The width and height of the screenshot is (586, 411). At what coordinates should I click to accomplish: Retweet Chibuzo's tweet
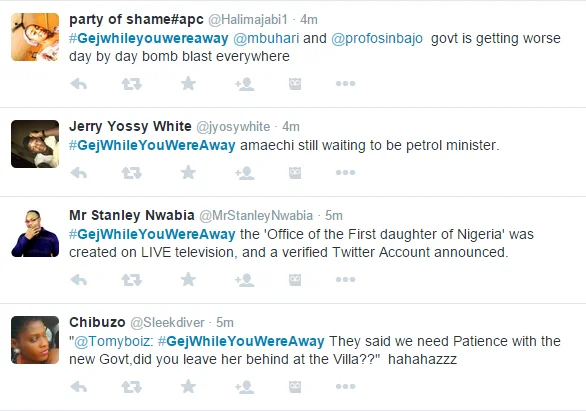point(132,387)
